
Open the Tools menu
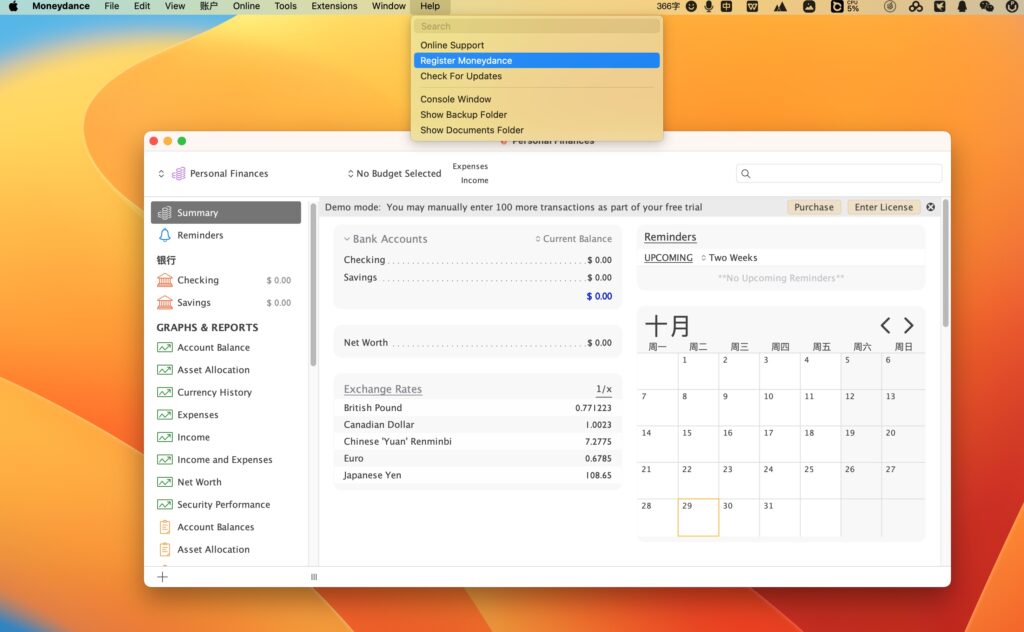(285, 6)
